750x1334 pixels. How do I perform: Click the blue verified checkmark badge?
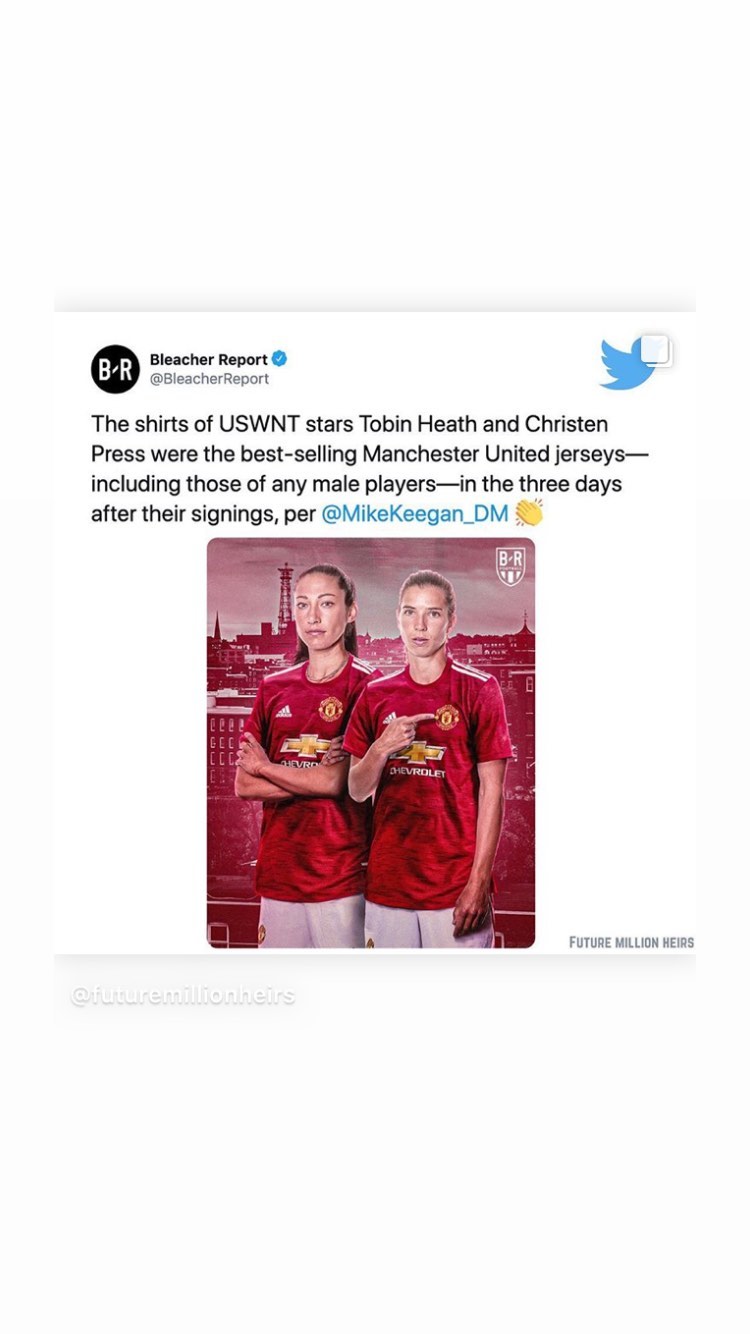click(x=280, y=359)
